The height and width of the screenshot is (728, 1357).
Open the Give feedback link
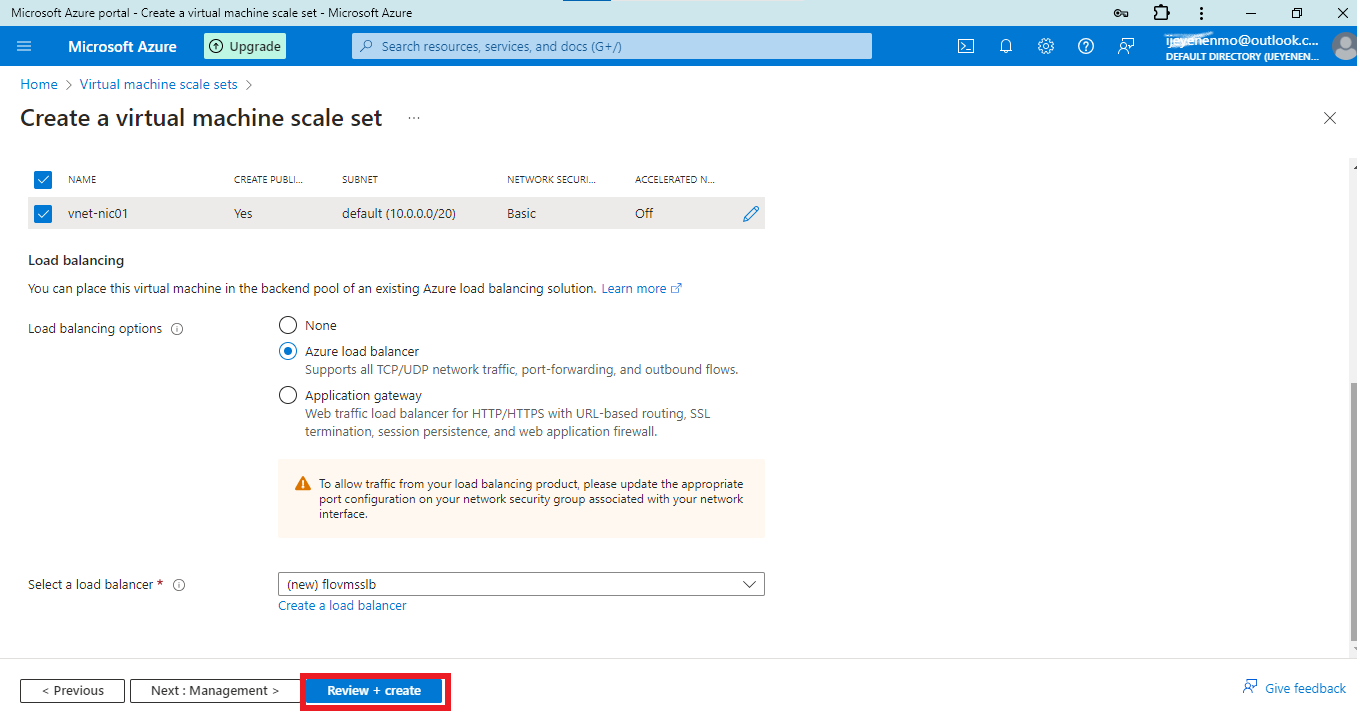(x=1294, y=688)
